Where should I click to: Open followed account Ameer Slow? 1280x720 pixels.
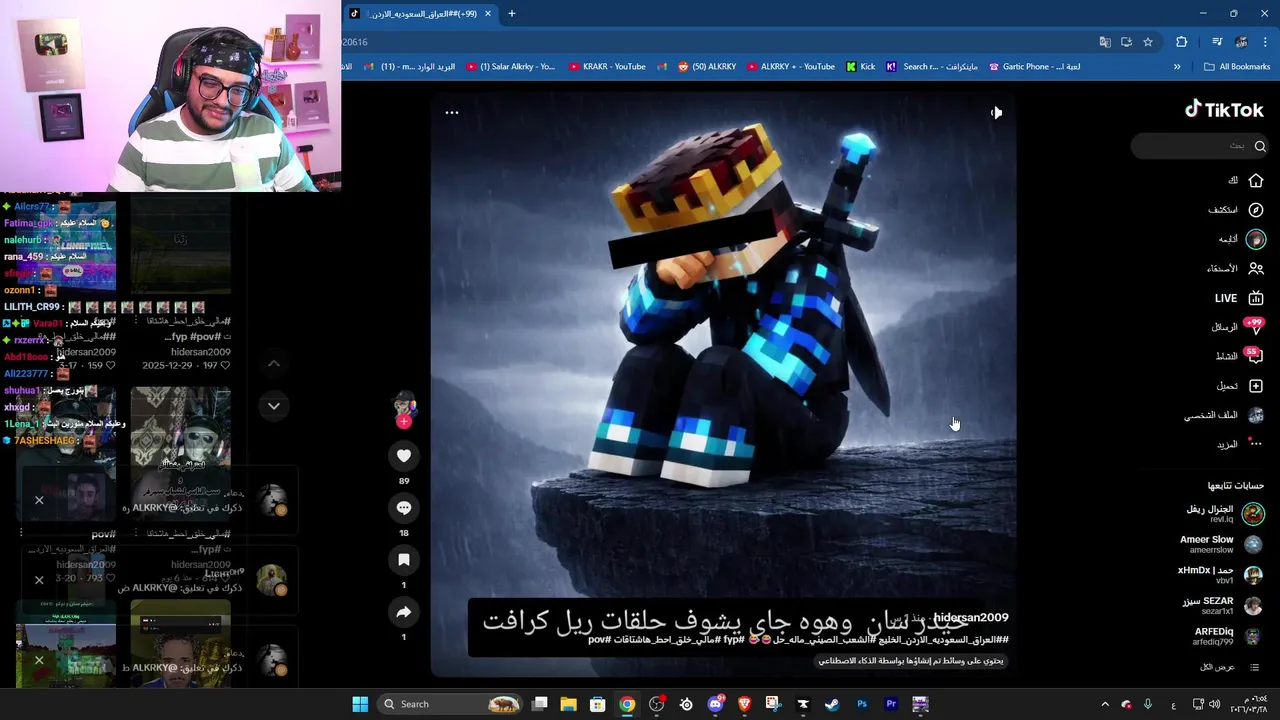[1221, 544]
